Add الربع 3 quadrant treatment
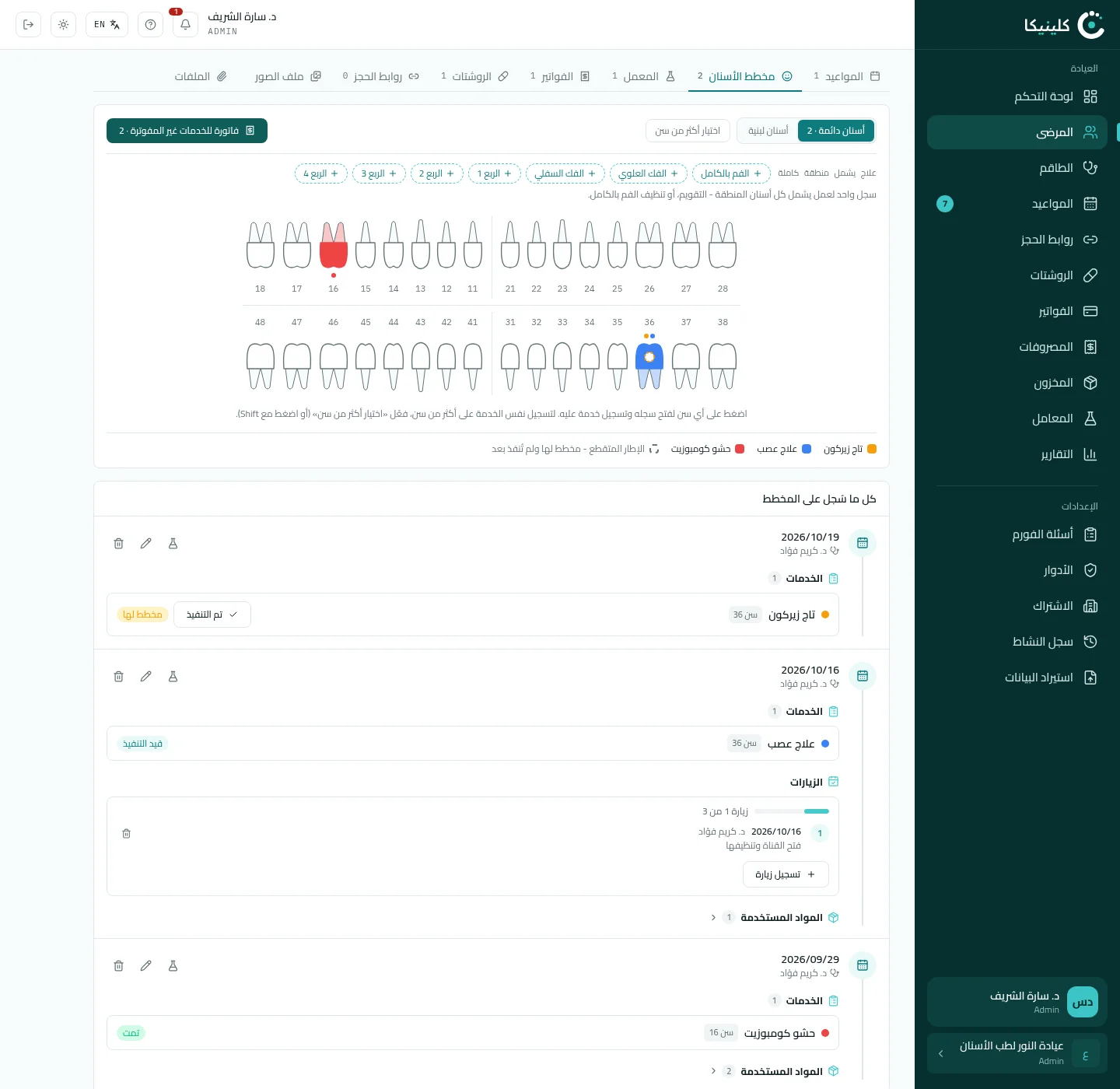The height and width of the screenshot is (1089, 1120). click(x=379, y=173)
